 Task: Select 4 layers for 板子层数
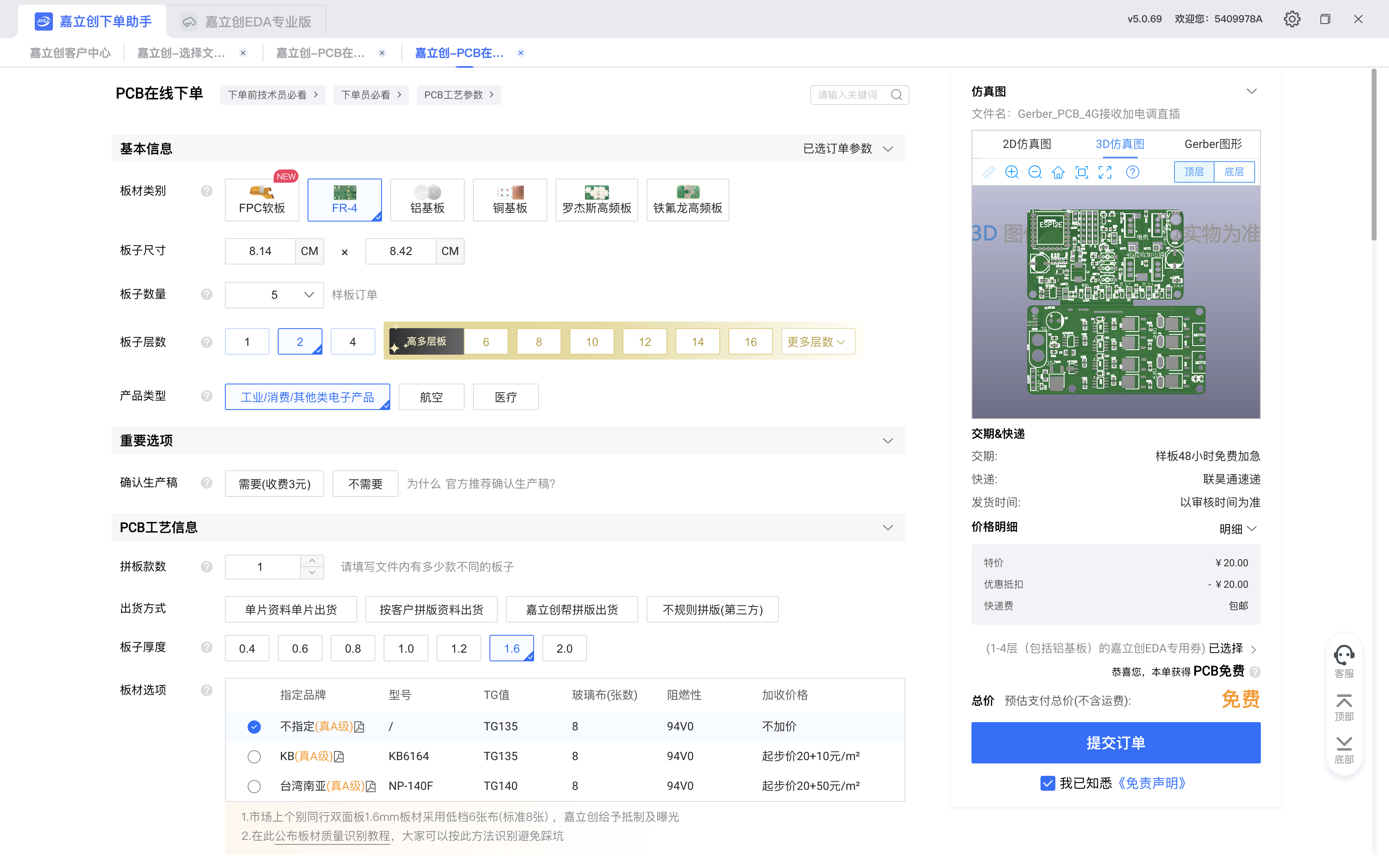click(x=353, y=342)
